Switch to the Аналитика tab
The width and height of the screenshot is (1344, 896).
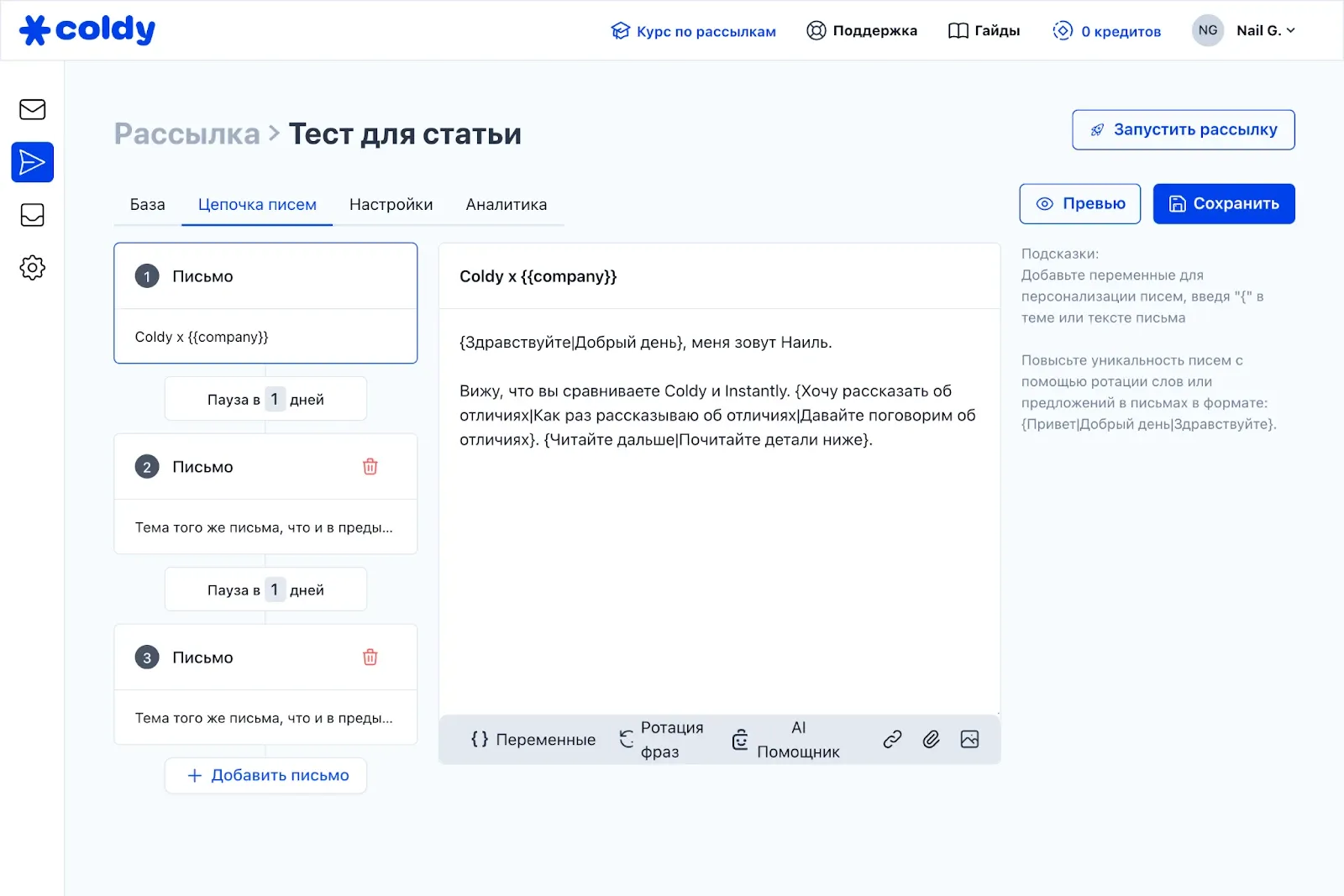pyautogui.click(x=506, y=205)
